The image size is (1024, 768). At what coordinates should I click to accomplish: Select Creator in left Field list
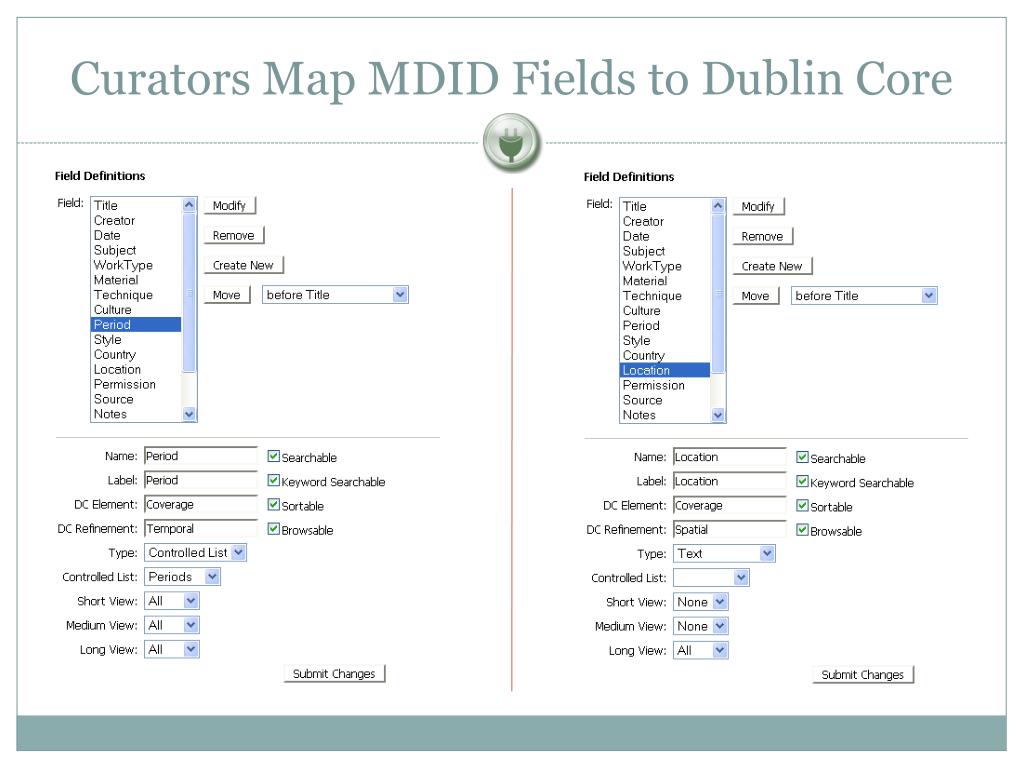(x=136, y=220)
